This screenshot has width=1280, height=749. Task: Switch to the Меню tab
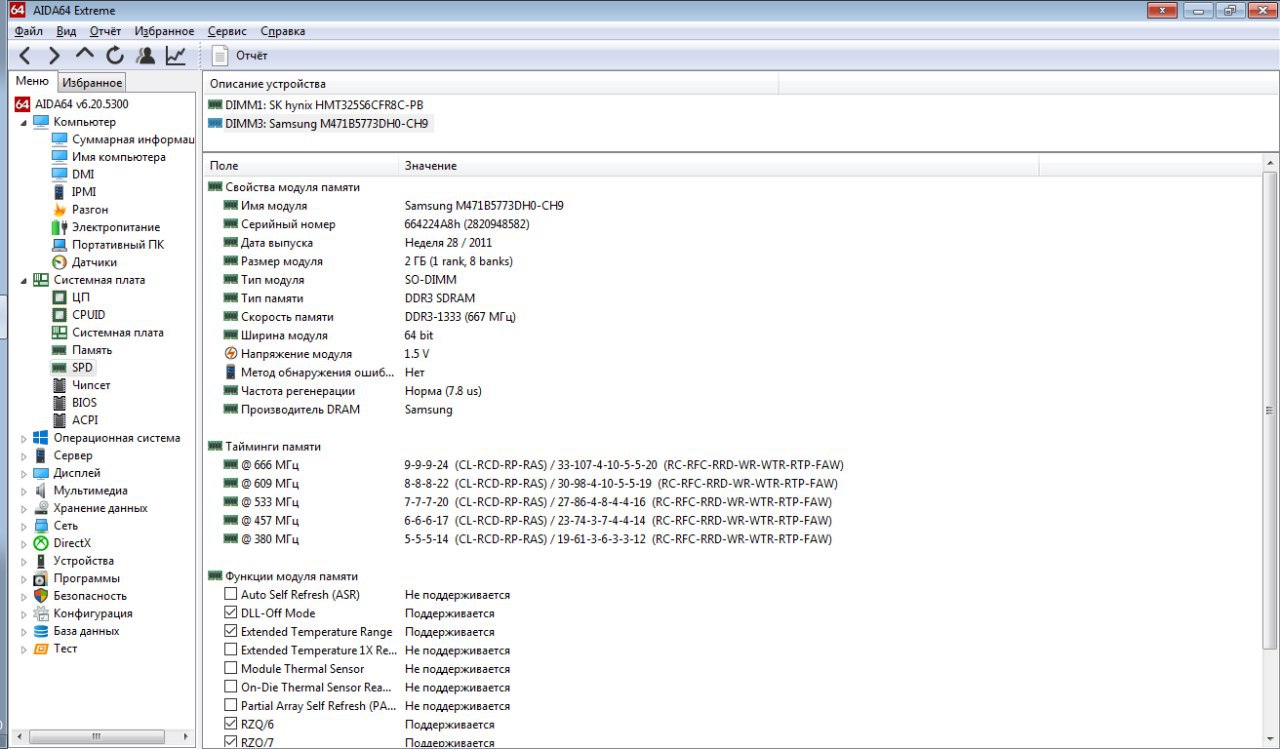click(32, 81)
